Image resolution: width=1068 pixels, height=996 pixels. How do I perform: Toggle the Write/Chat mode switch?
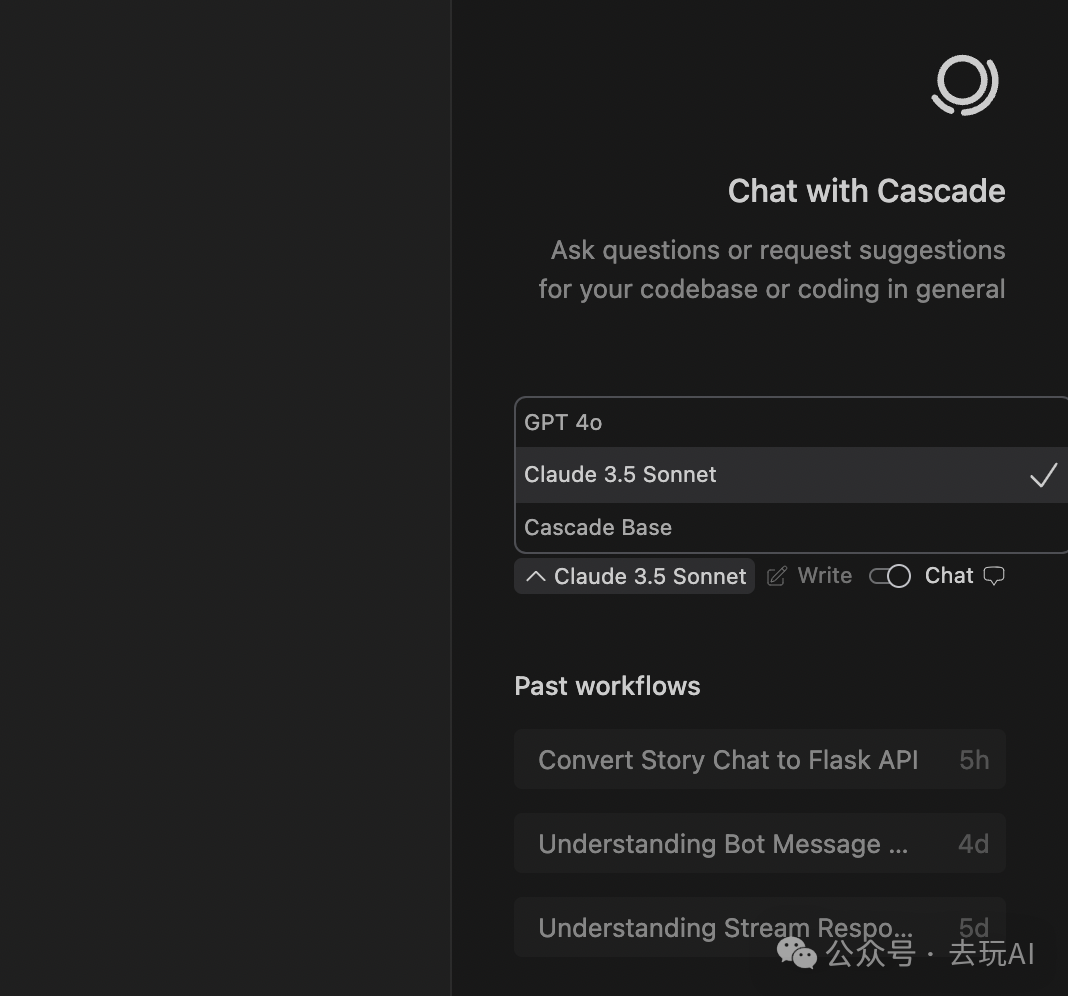889,576
